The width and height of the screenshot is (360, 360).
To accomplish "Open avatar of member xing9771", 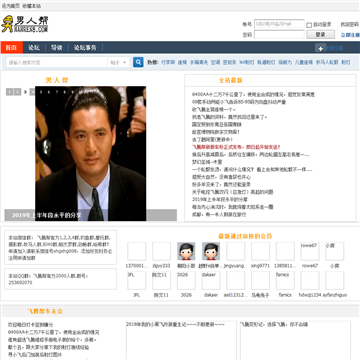I will 260,251.
